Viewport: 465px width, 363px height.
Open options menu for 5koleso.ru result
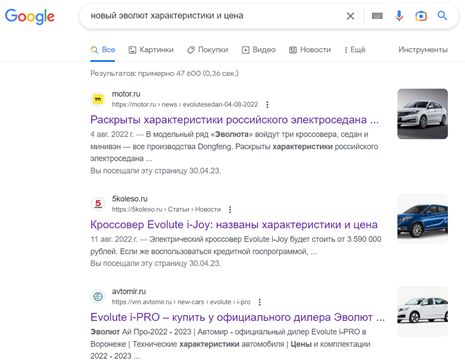click(230, 209)
